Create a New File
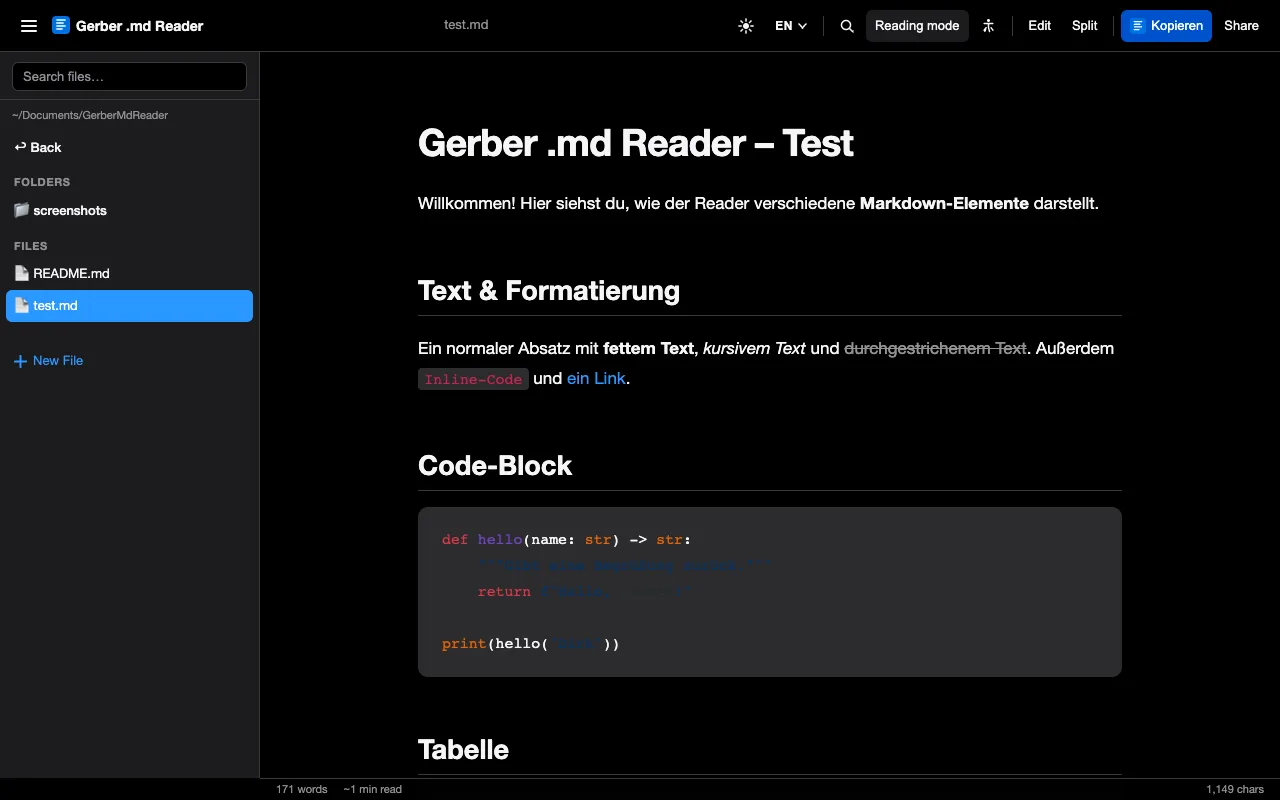The image size is (1280, 800). [x=48, y=361]
